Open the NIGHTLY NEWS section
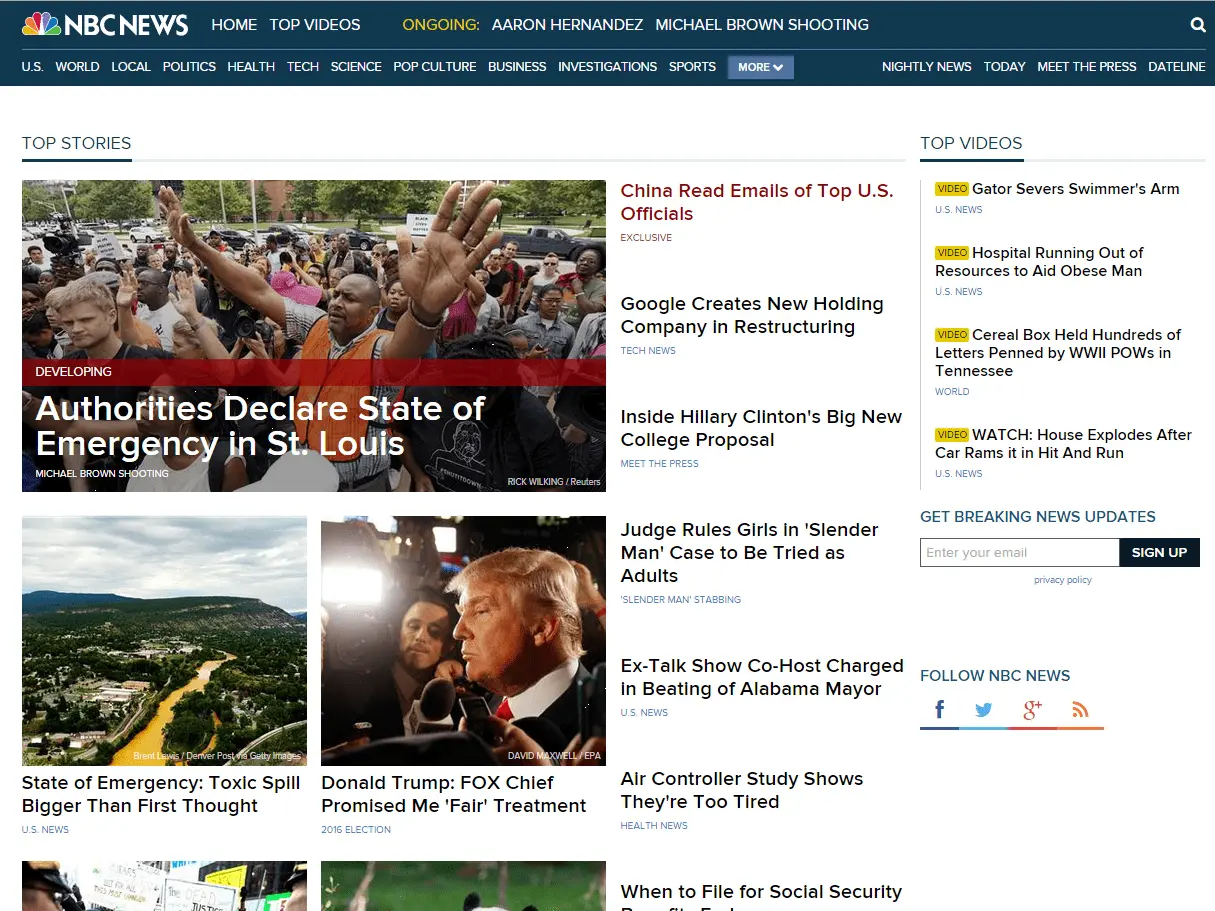 tap(926, 67)
